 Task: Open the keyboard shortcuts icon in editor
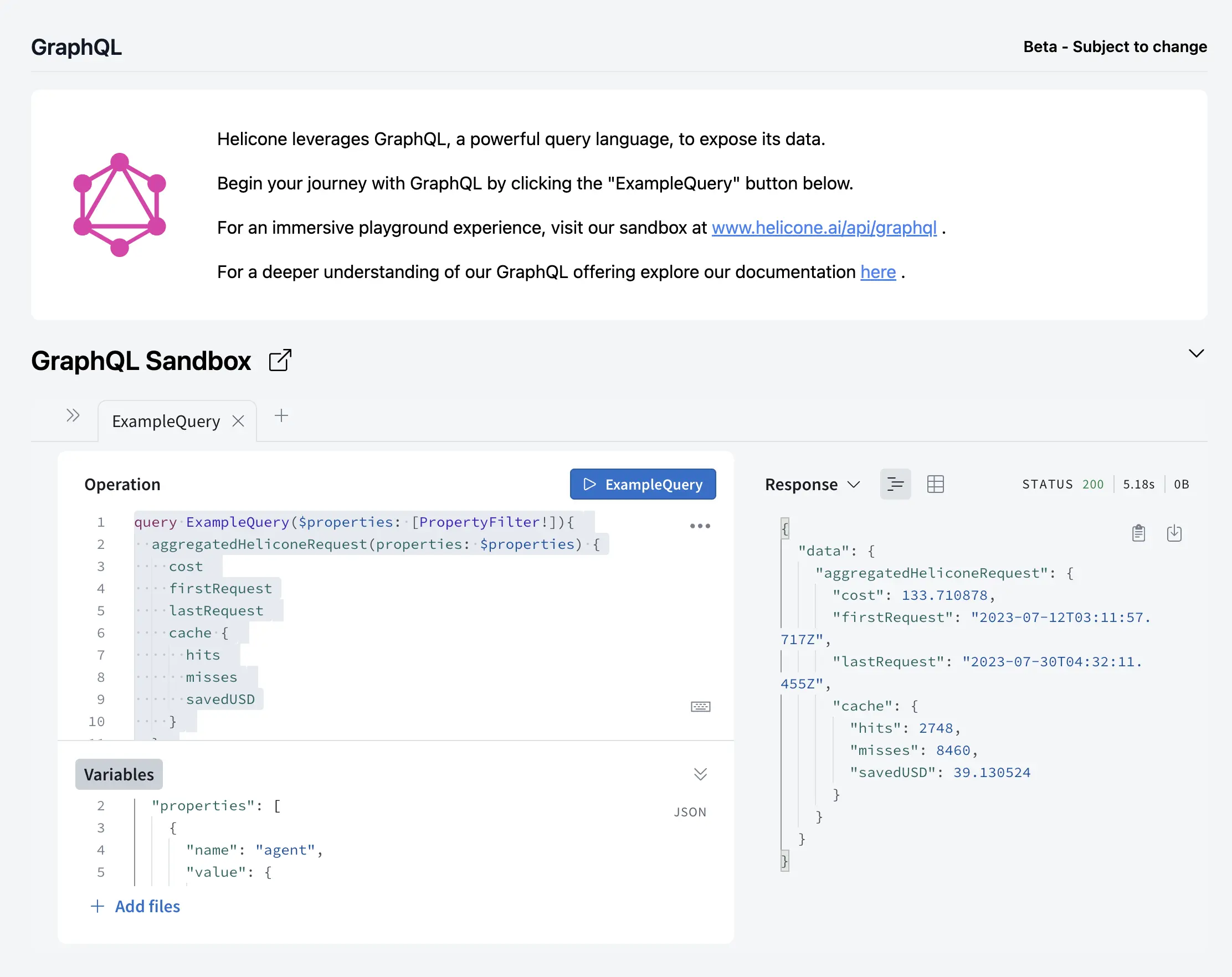(701, 706)
